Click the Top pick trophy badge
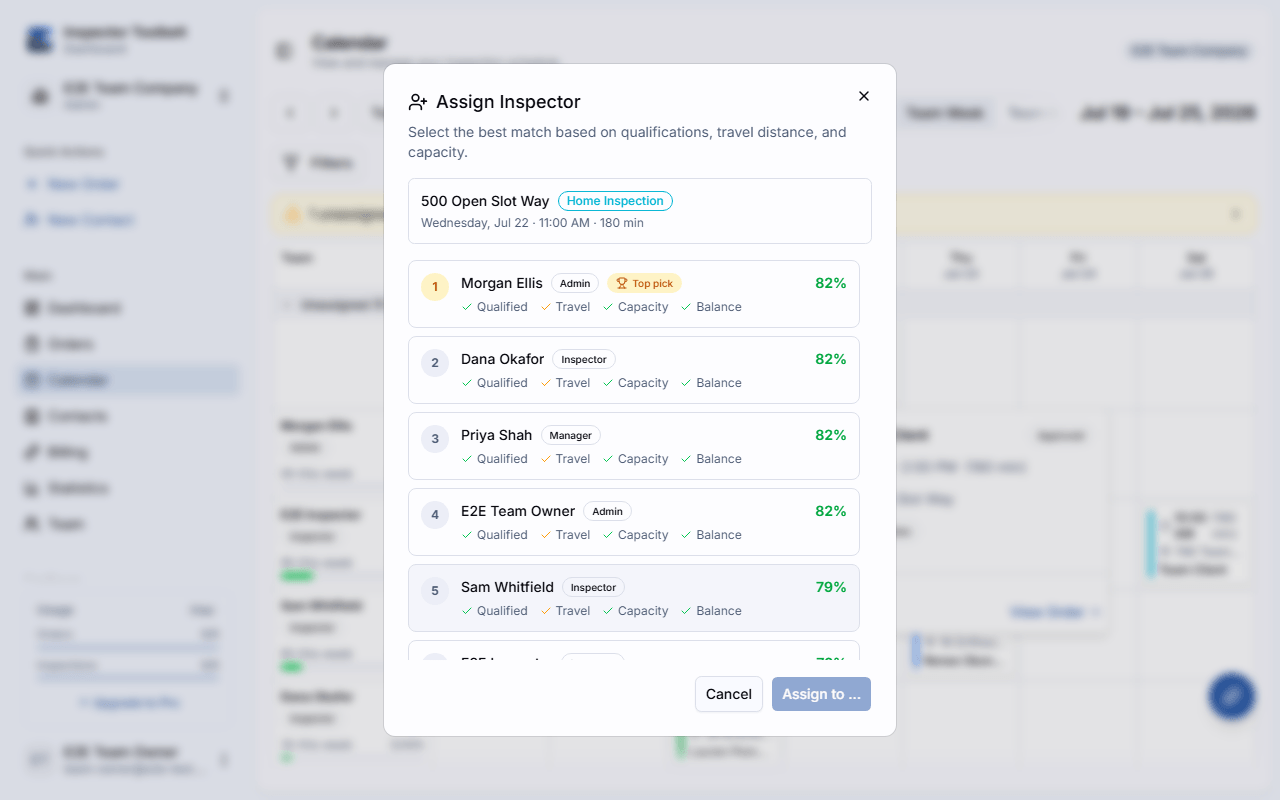Image resolution: width=1280 pixels, height=800 pixels. [x=644, y=283]
